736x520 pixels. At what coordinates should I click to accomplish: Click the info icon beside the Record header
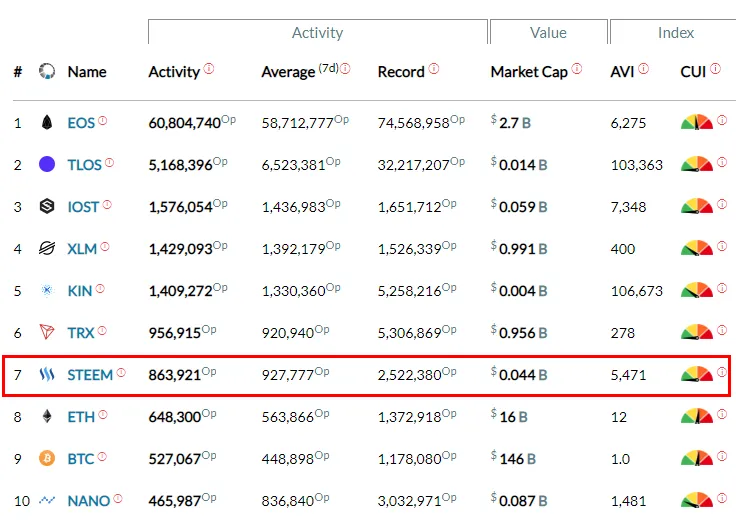(434, 69)
